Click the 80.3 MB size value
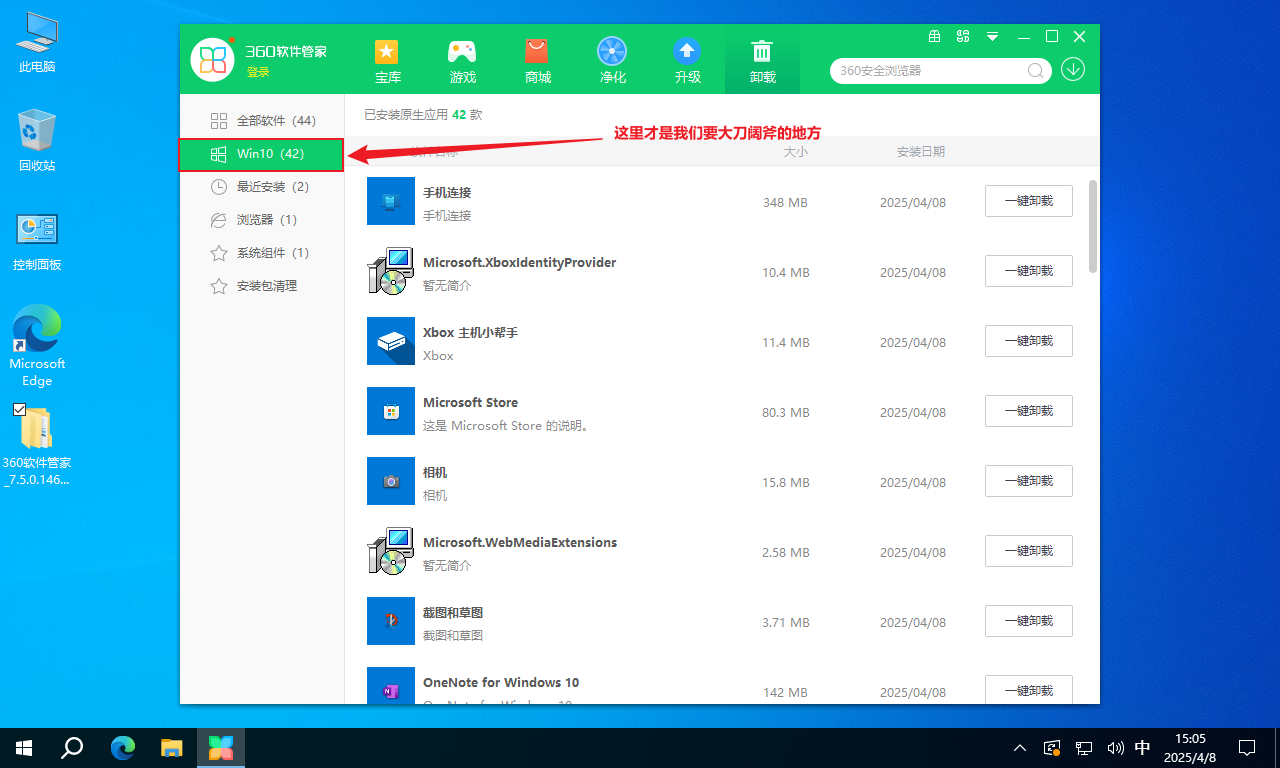 [x=786, y=412]
